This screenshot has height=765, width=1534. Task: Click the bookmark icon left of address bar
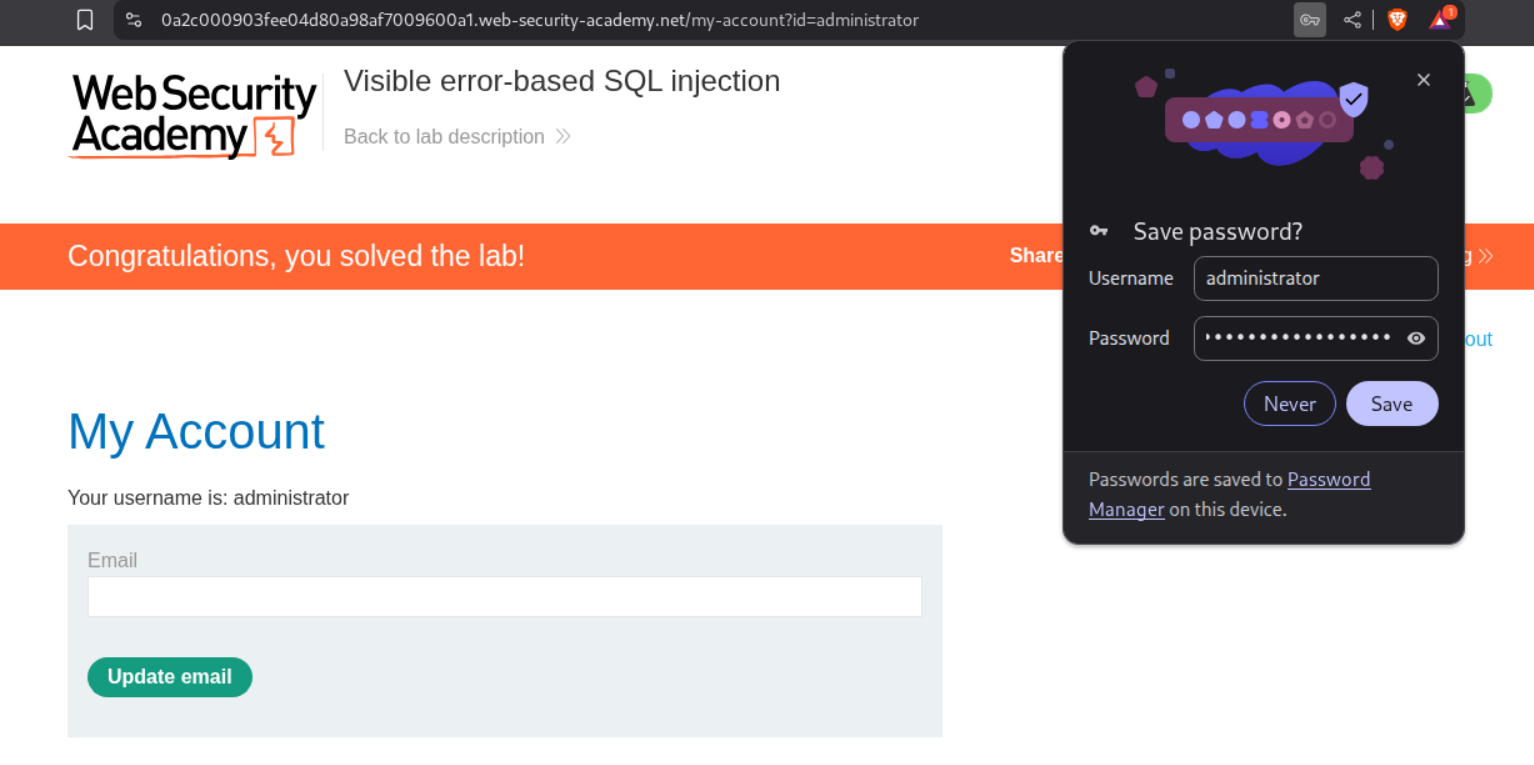pos(85,19)
